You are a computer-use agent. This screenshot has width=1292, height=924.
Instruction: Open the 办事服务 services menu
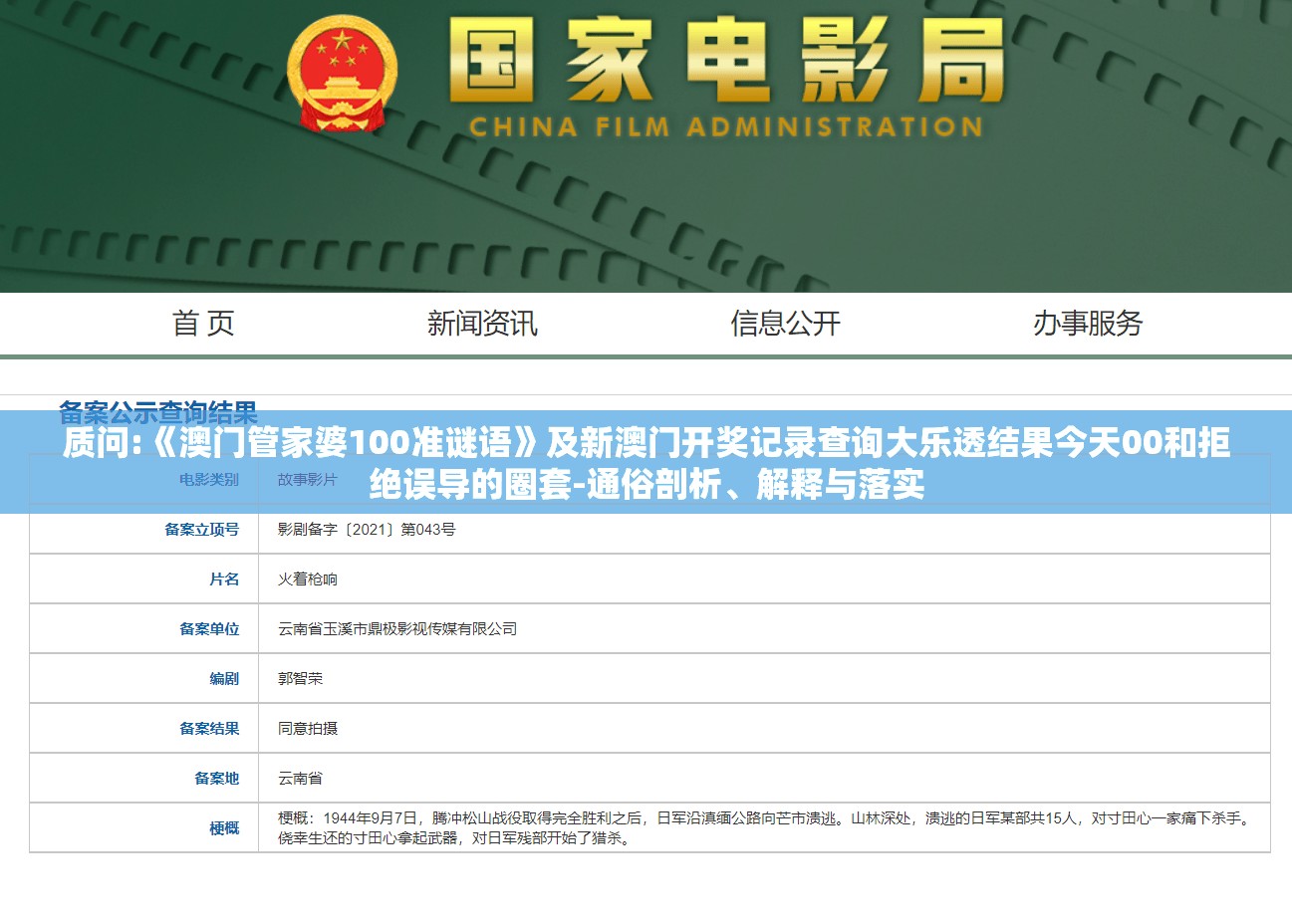tap(1088, 323)
